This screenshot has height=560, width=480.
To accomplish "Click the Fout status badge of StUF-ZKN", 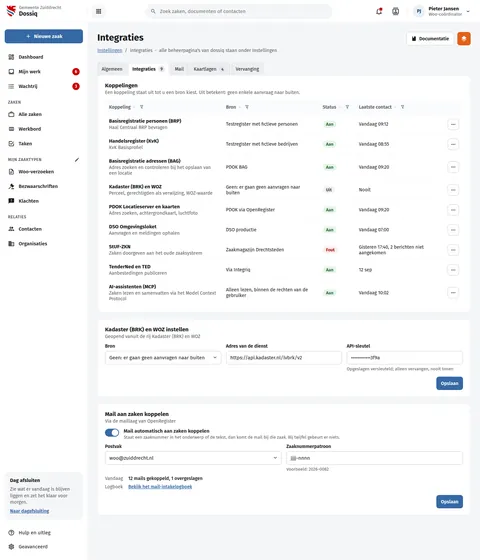I will [x=330, y=250].
